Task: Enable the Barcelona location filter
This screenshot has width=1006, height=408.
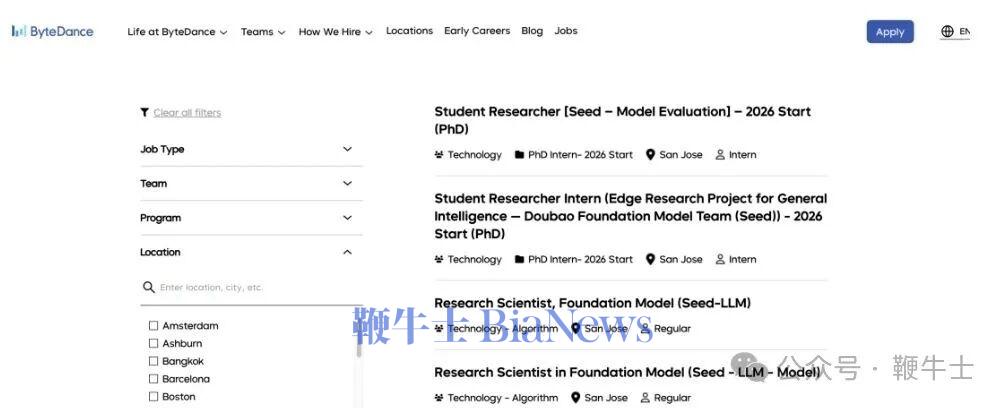Action: pyautogui.click(x=153, y=379)
